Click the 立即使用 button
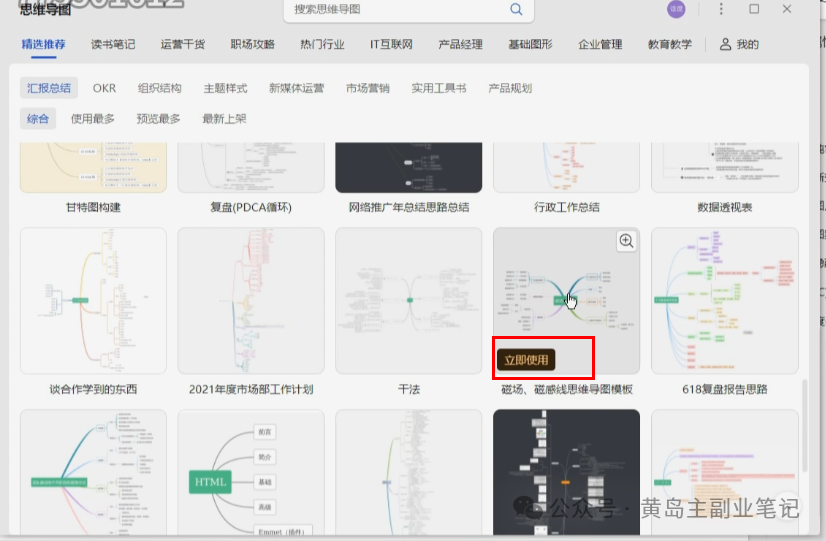This screenshot has width=826, height=541. (527, 360)
